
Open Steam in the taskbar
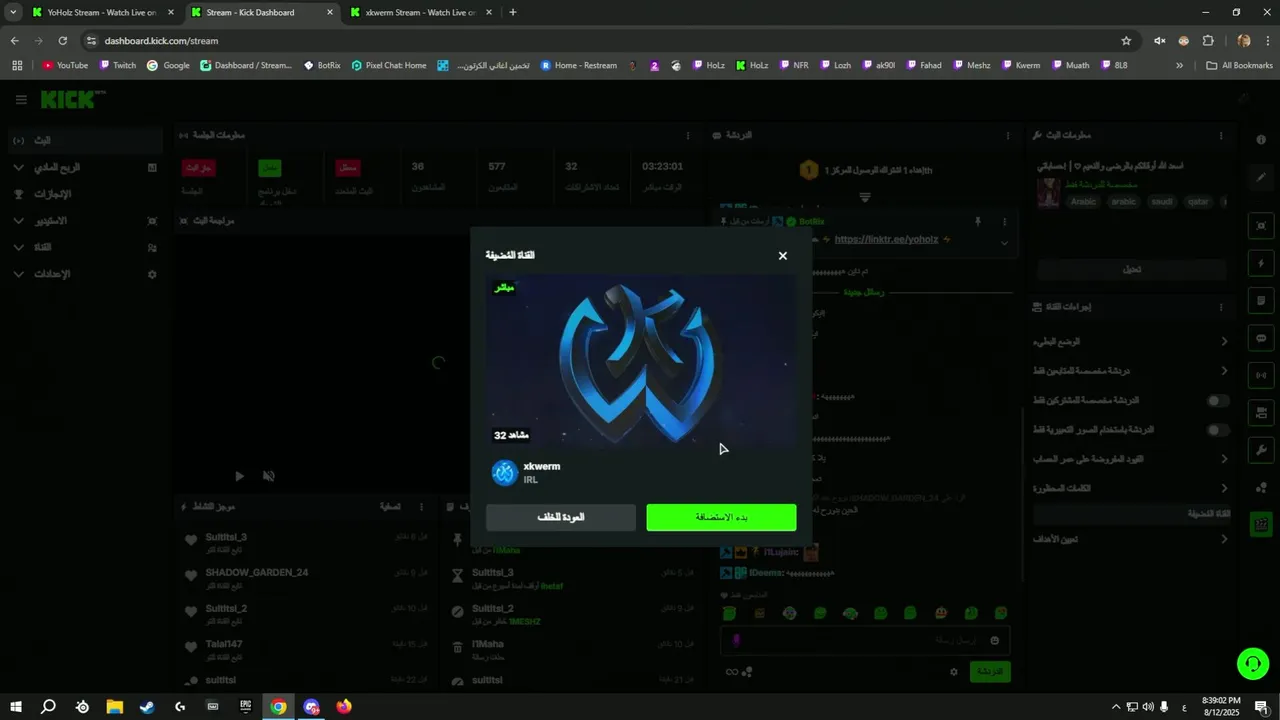(147, 707)
